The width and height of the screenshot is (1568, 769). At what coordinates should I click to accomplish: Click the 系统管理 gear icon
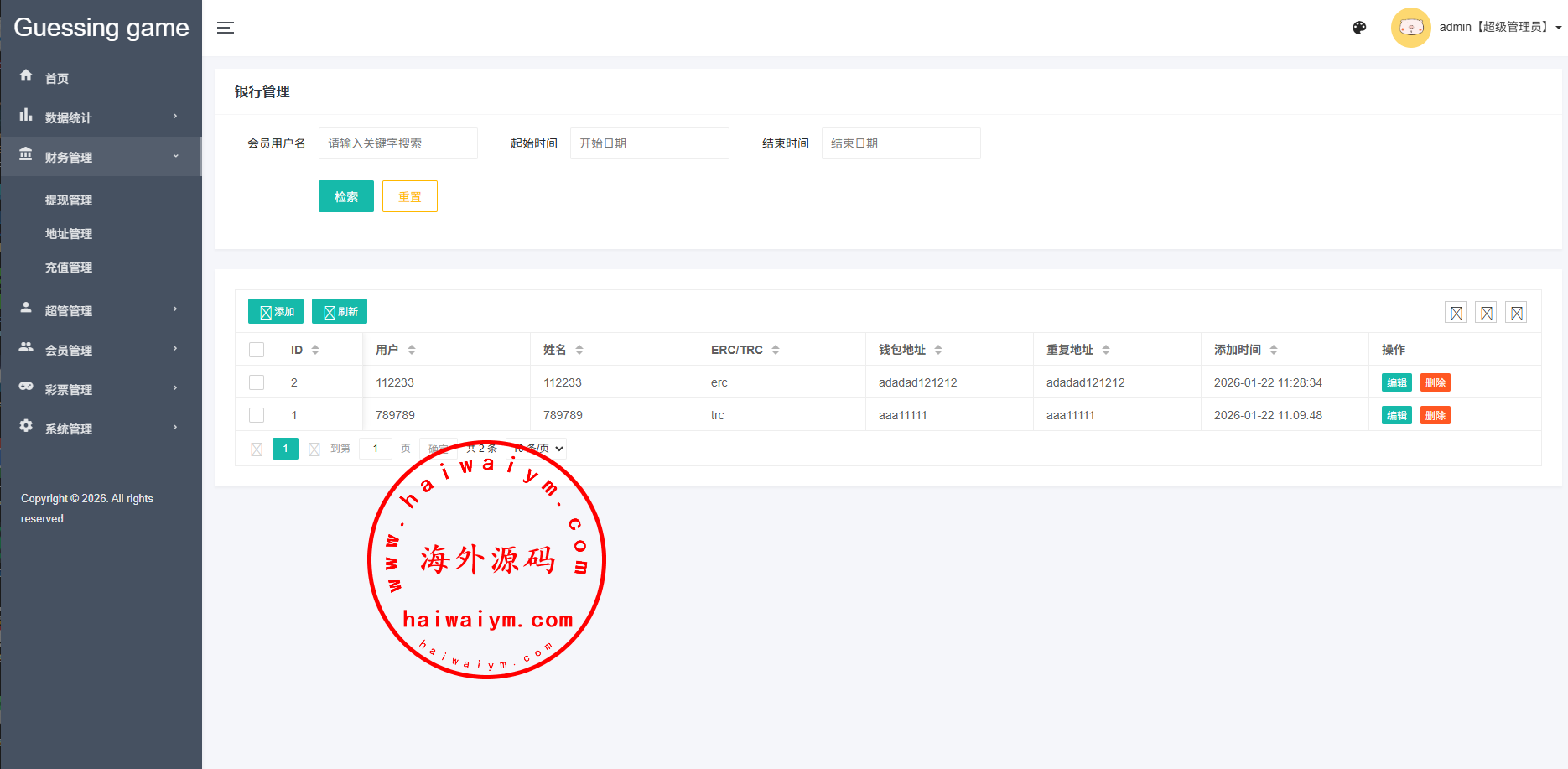coord(26,426)
